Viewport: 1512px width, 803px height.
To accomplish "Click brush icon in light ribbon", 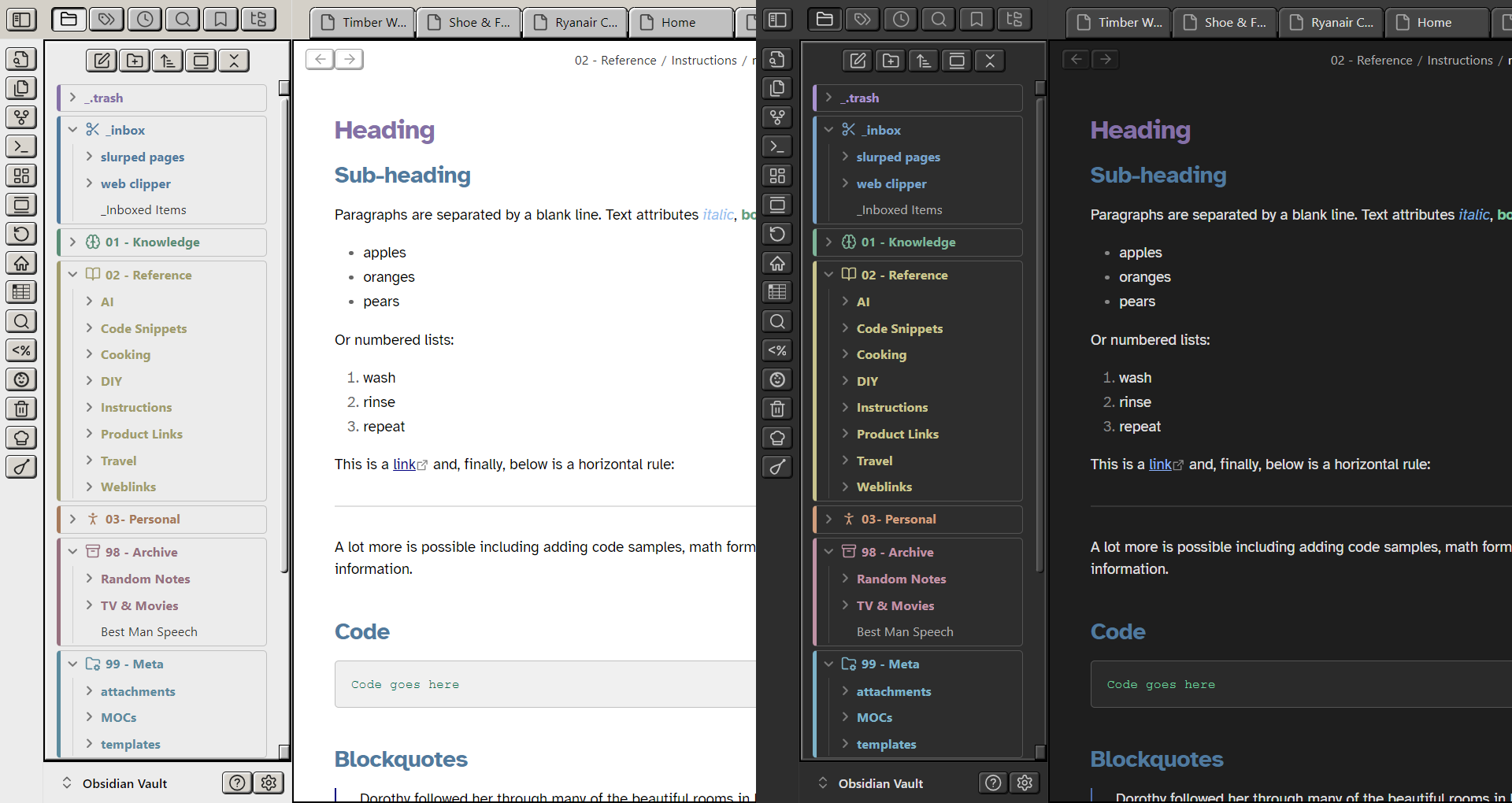I will pyautogui.click(x=21, y=467).
